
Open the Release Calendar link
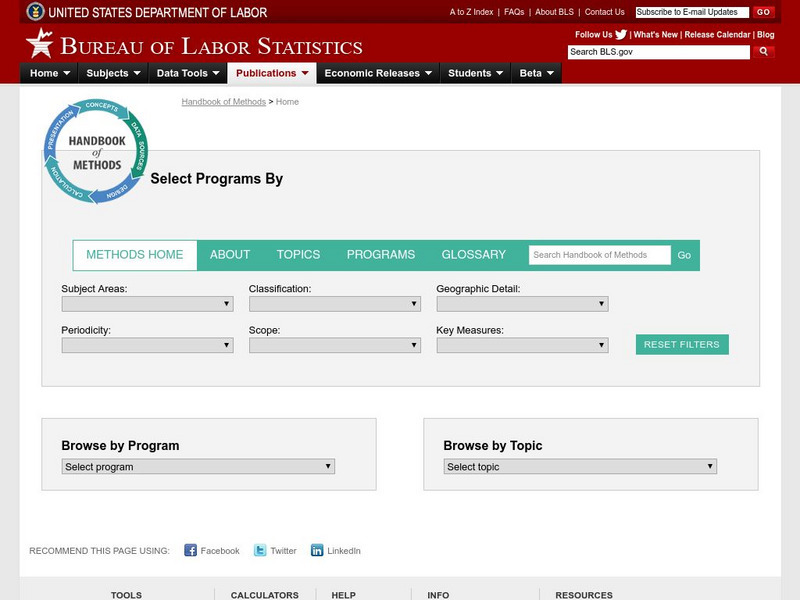click(717, 35)
